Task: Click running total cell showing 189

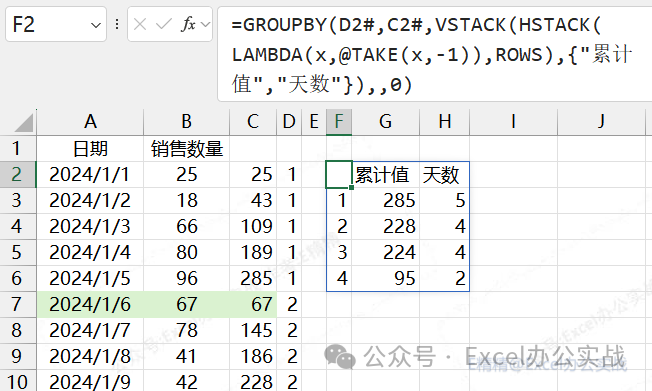Action: click(253, 252)
